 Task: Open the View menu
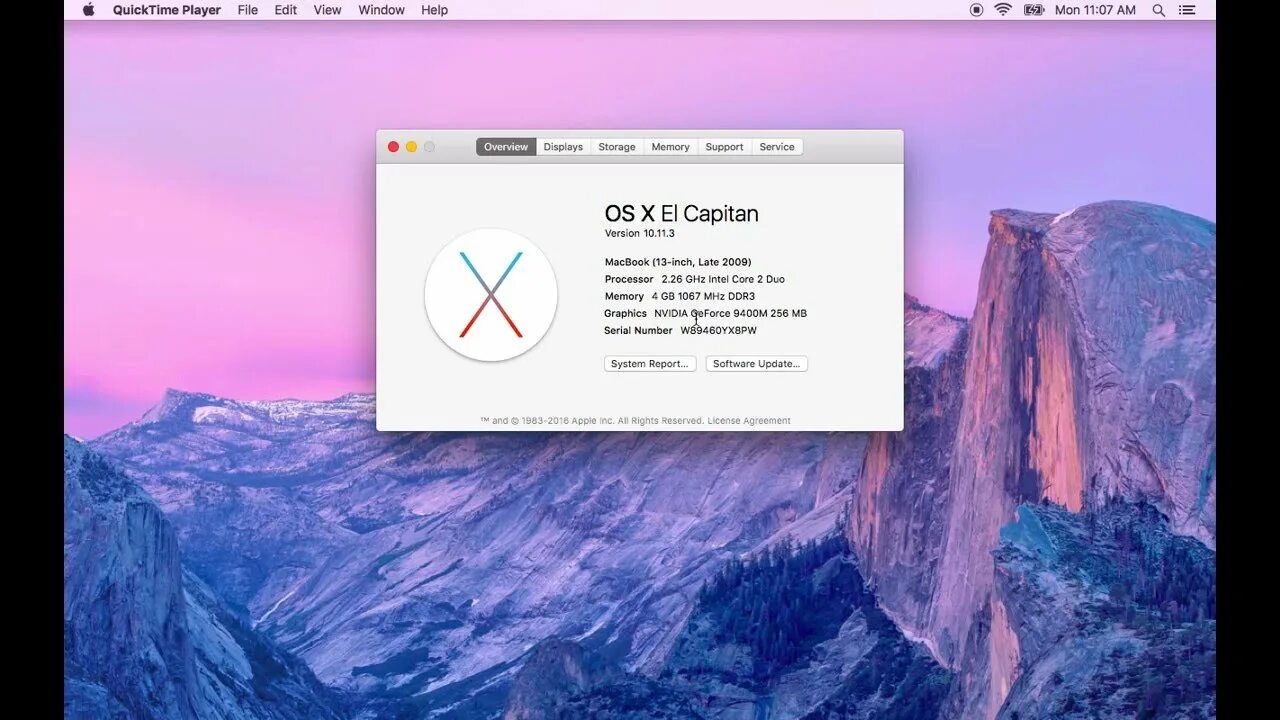[327, 10]
